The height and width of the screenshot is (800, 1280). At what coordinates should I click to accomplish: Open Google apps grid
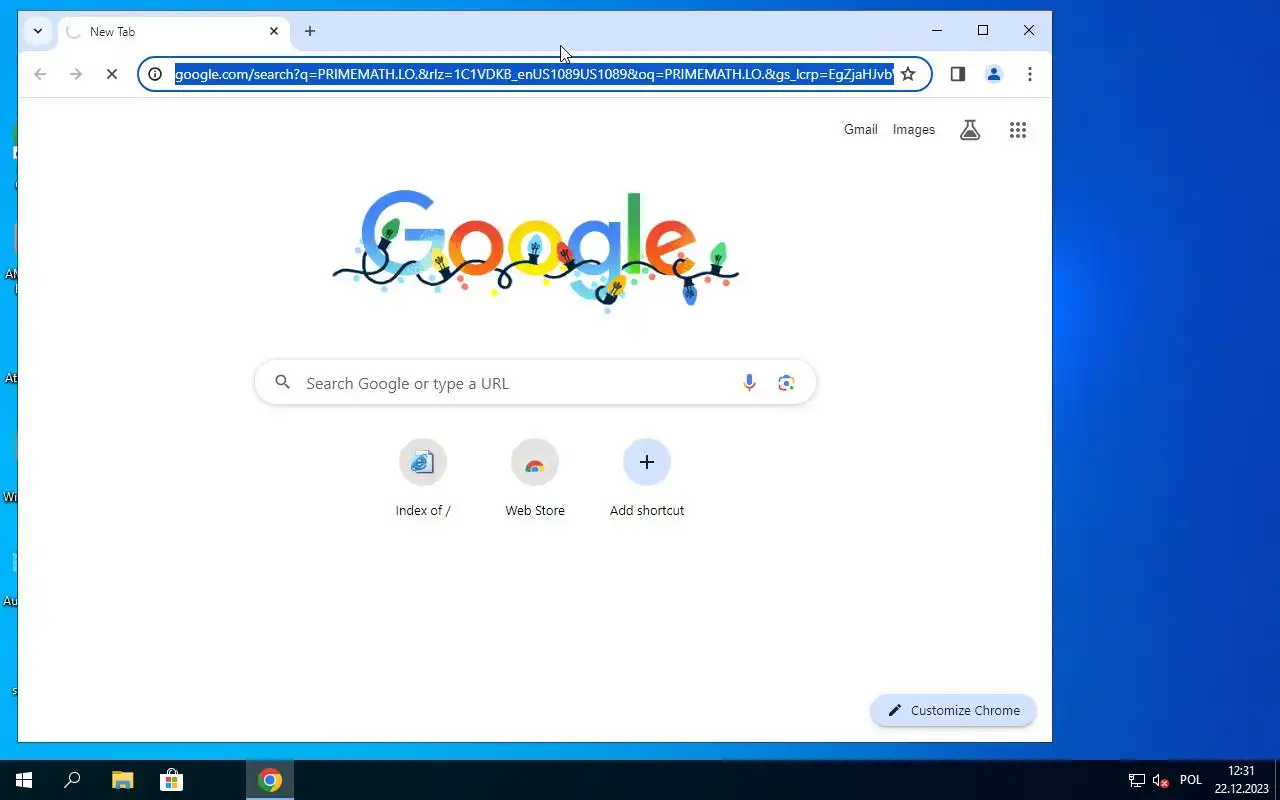click(1018, 130)
